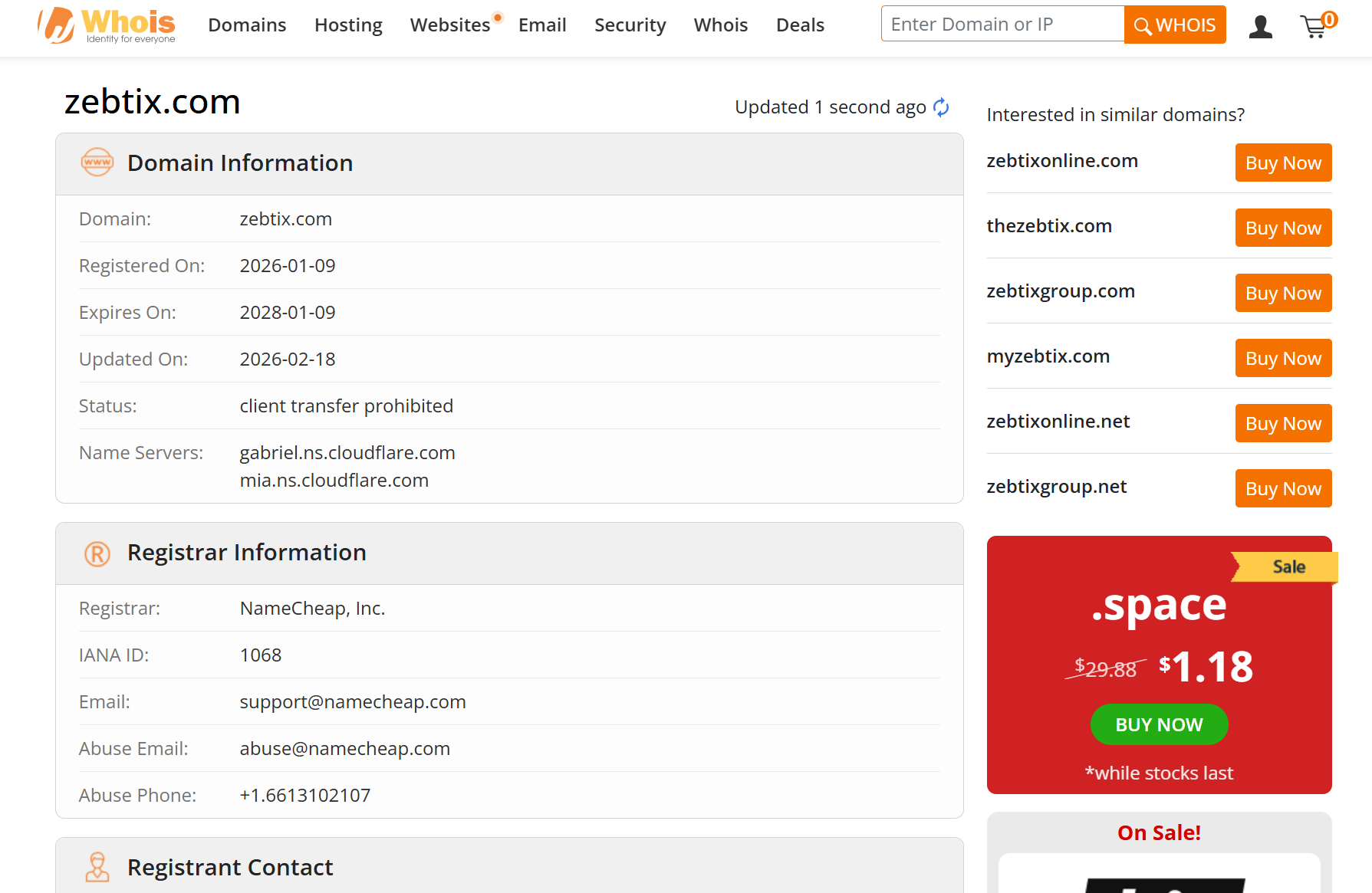The width and height of the screenshot is (1372, 893).
Task: Buy Now for zebtixonline.net
Action: [x=1283, y=423]
